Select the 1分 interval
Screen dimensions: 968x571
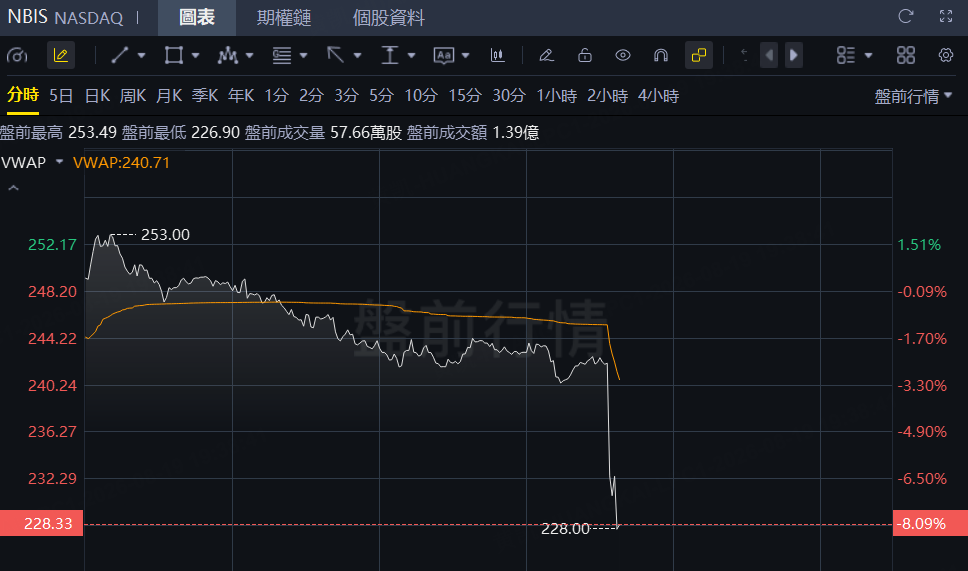(x=277, y=96)
